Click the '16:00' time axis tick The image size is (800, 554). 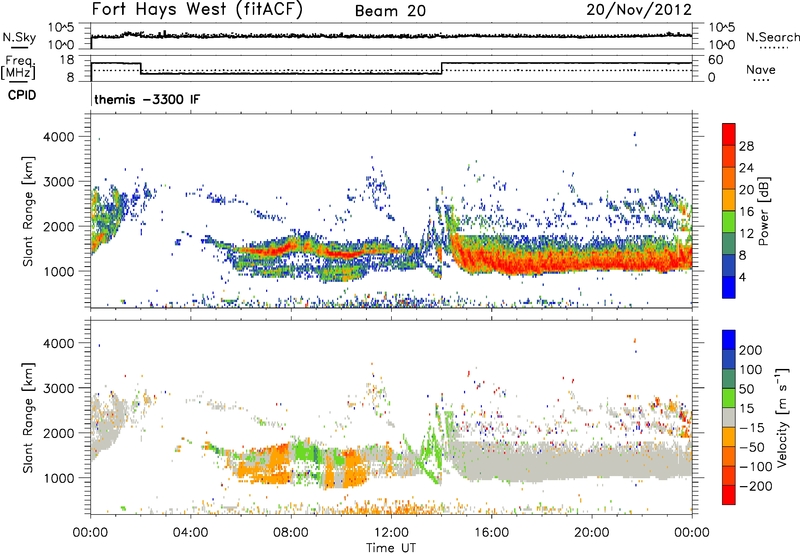[x=491, y=533]
